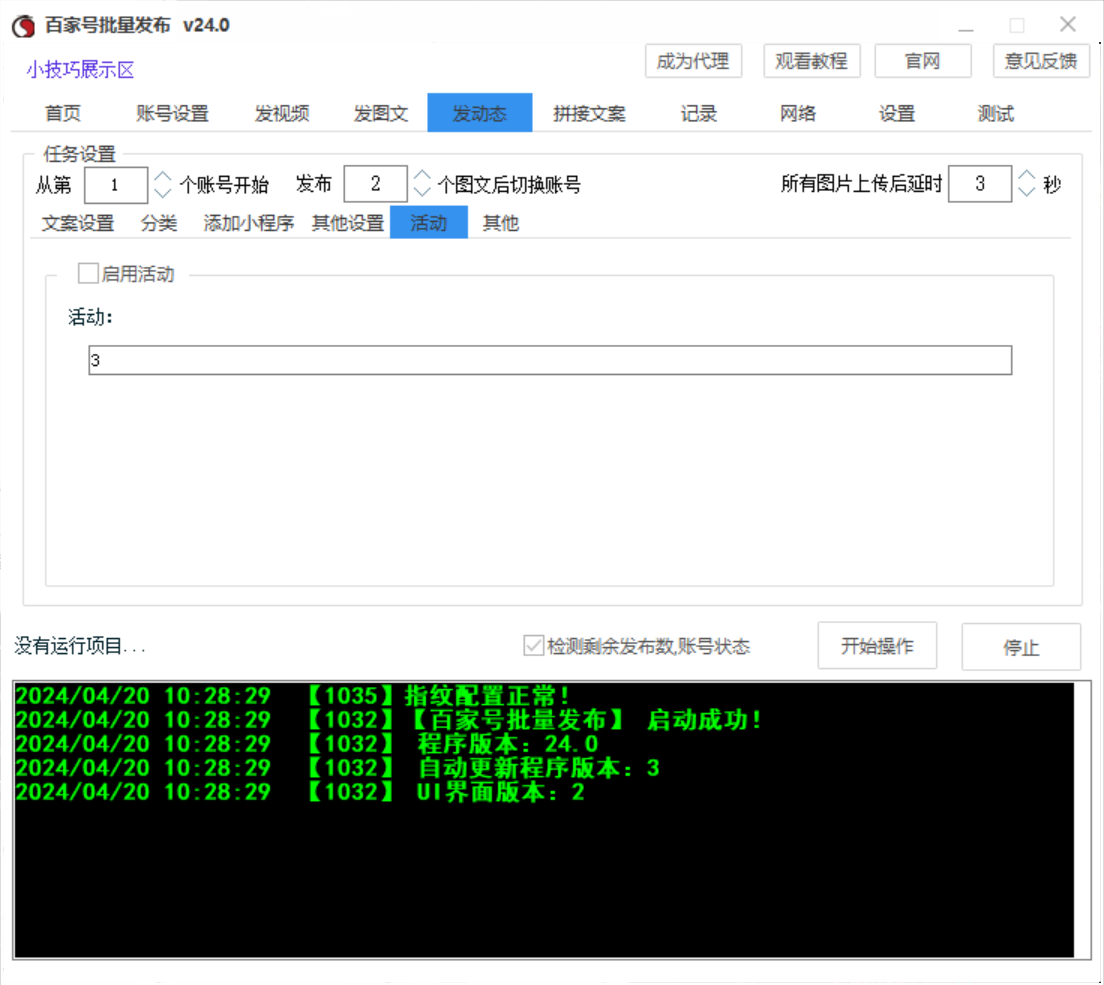
Task: Open the 账号设置 tab
Action: pyautogui.click(x=172, y=113)
